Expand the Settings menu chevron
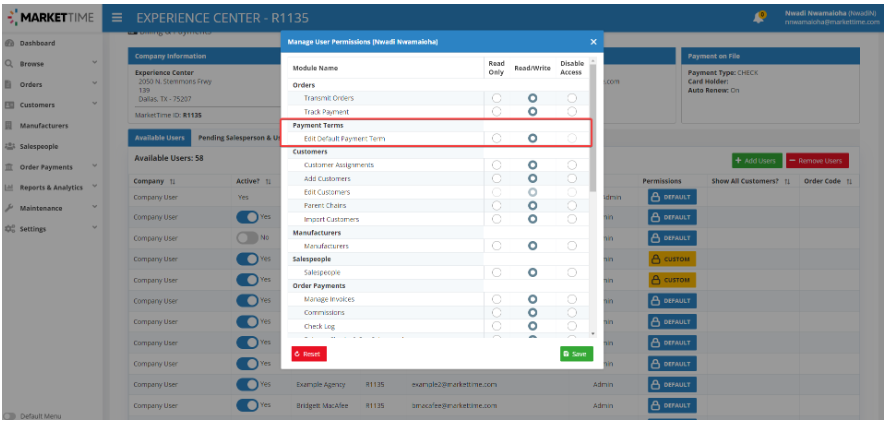889x421 pixels. [x=95, y=228]
